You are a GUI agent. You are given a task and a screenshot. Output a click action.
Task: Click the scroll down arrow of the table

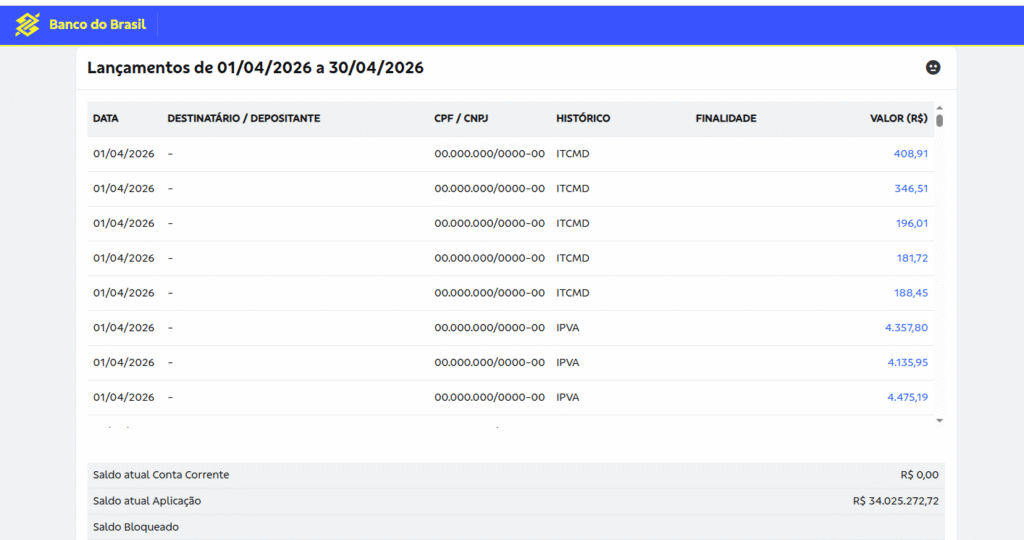[x=939, y=421]
